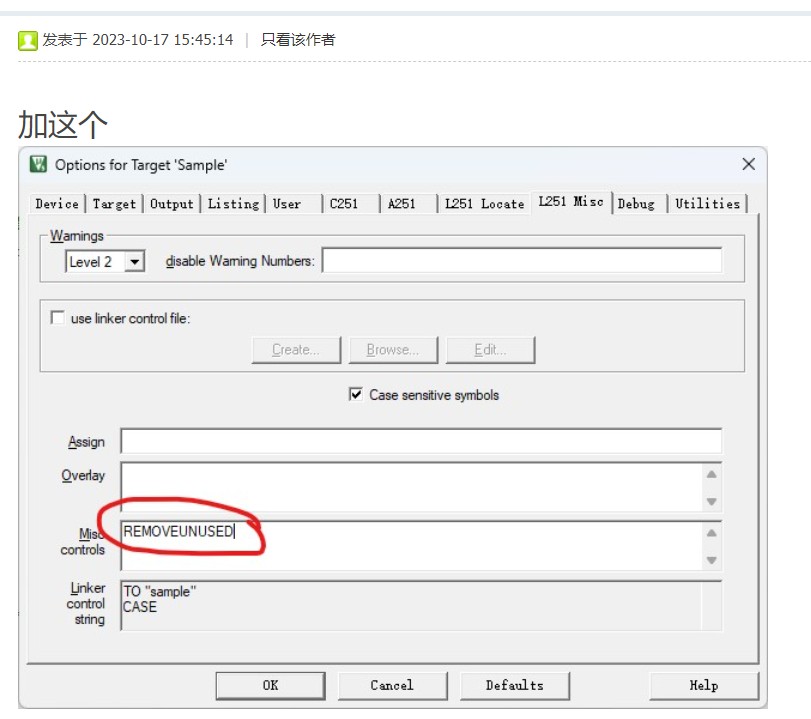Image resolution: width=811 pixels, height=719 pixels.
Task: Click Overlay box scroll down arrow
Action: tap(711, 501)
